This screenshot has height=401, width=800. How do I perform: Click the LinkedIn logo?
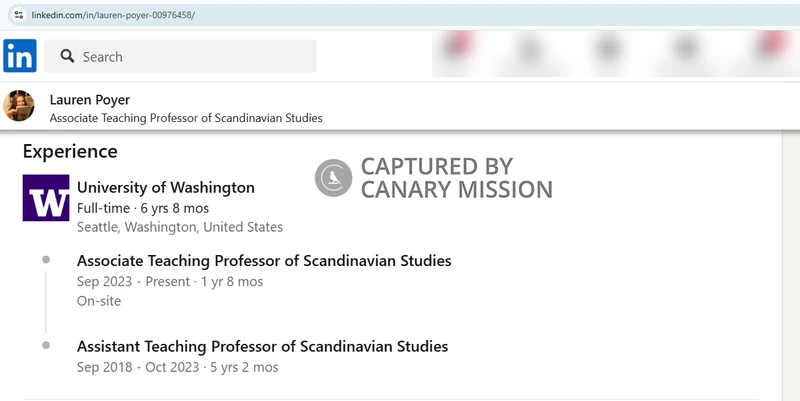20,56
